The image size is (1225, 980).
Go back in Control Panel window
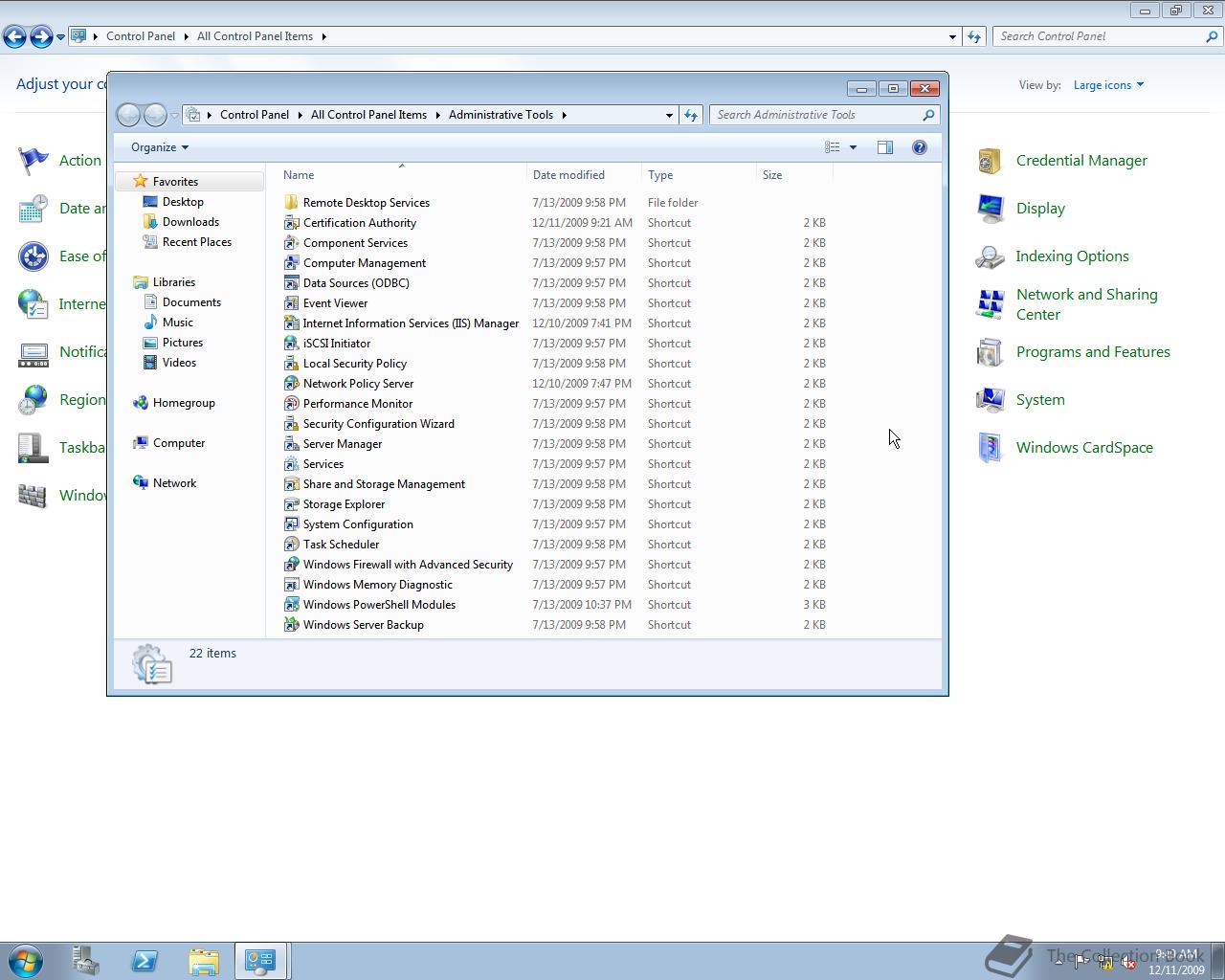tap(14, 37)
